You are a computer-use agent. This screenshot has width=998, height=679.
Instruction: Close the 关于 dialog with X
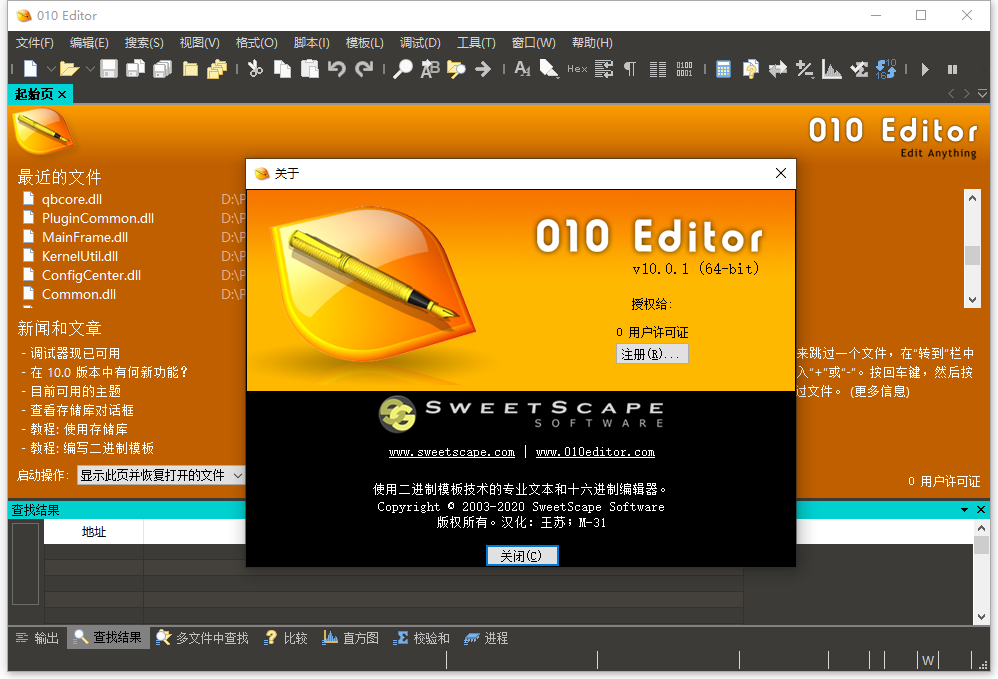(x=781, y=173)
